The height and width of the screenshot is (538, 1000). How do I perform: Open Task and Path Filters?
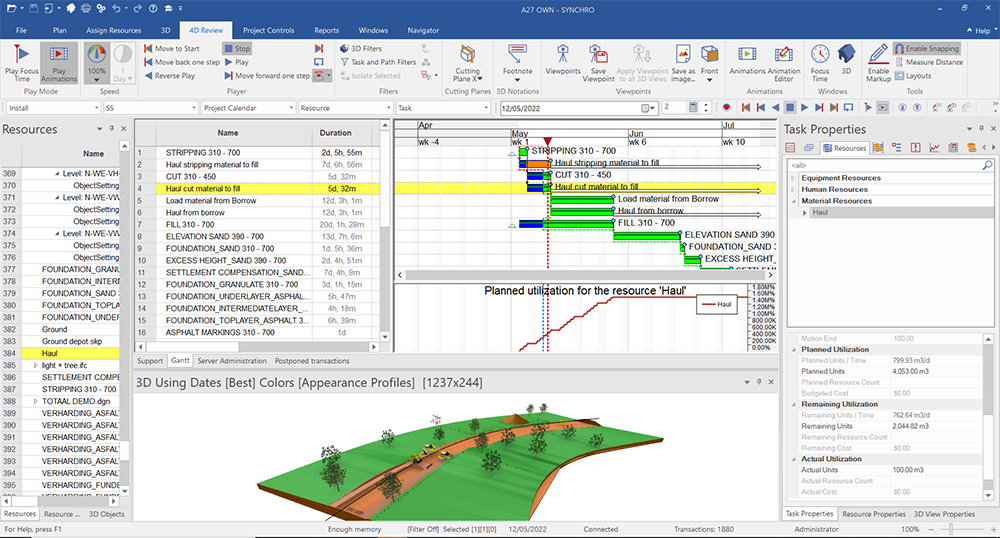pyautogui.click(x=378, y=62)
